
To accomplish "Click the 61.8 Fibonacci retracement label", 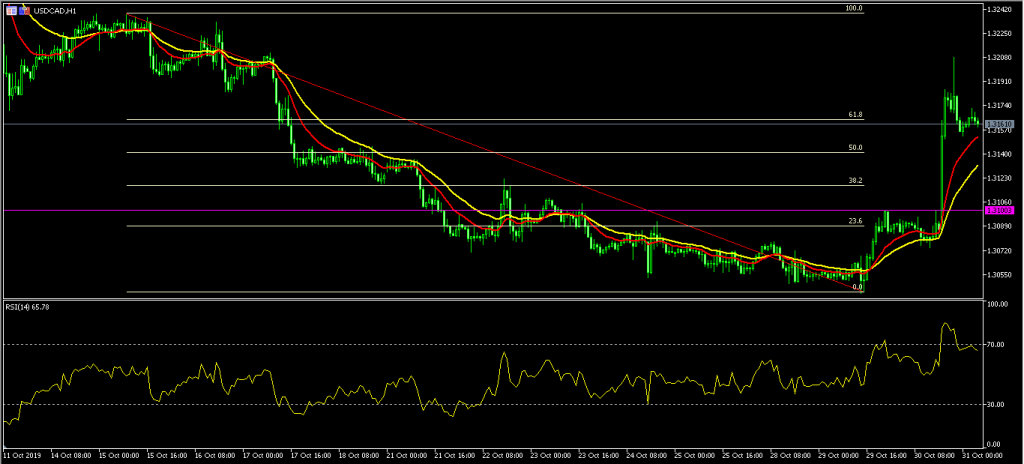I will tap(855, 115).
